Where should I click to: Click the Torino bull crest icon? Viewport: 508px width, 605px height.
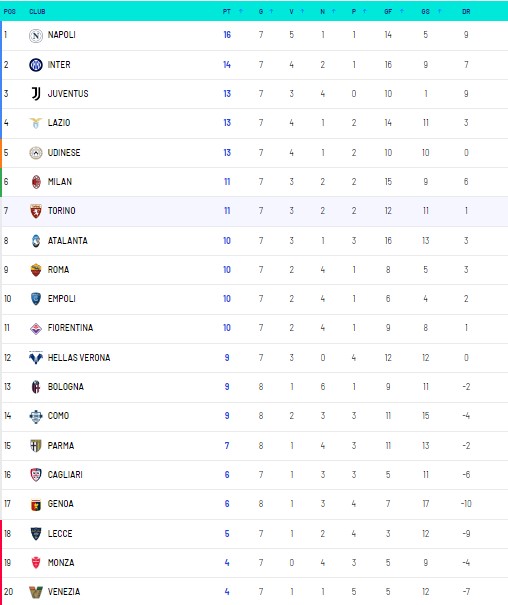(36, 211)
